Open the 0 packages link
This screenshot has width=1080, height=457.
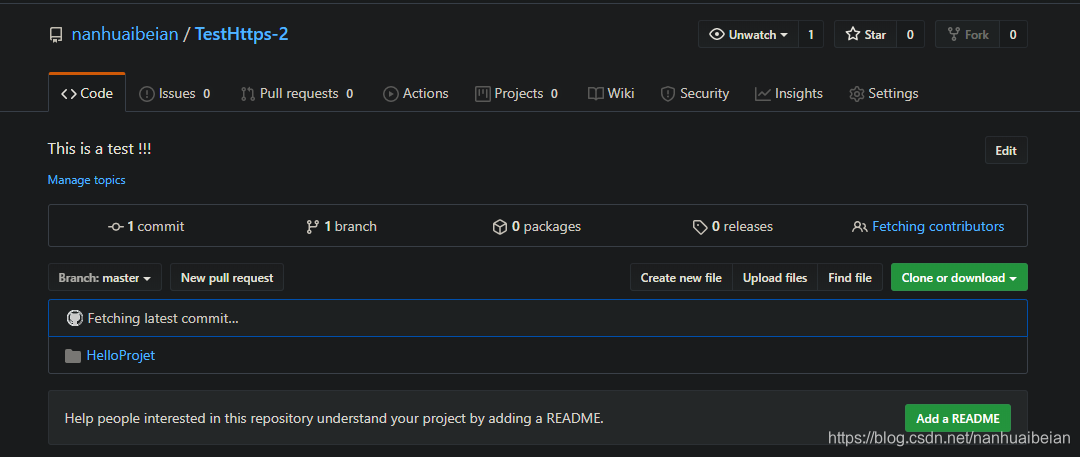[x=537, y=226]
